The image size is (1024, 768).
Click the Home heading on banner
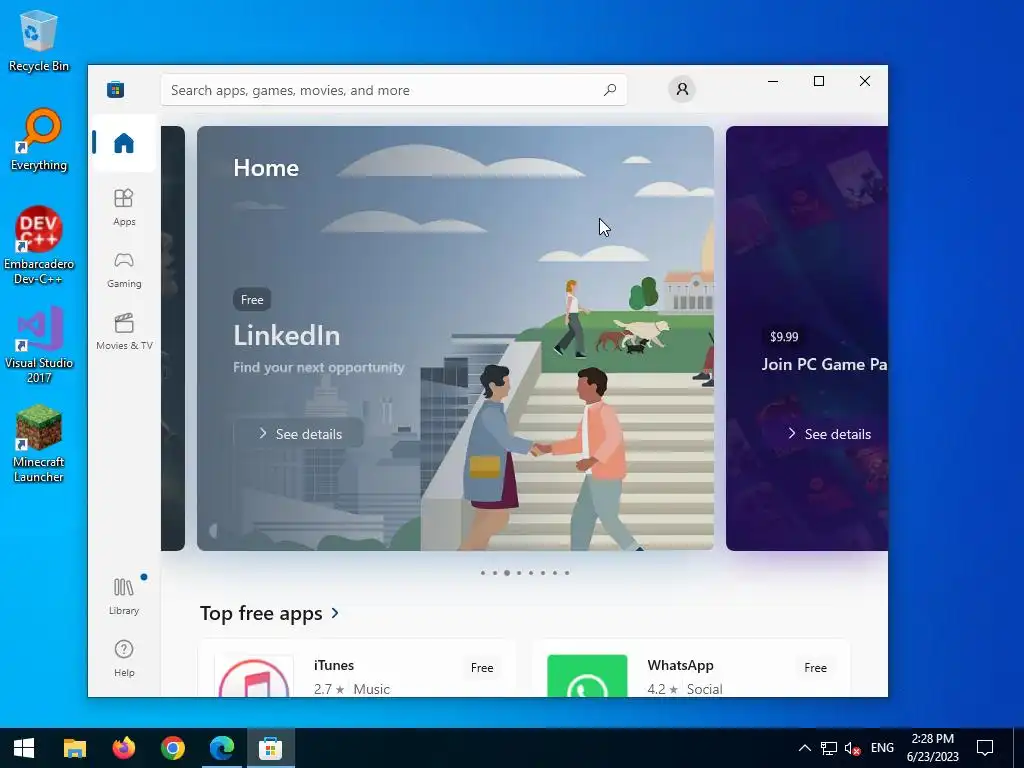266,168
